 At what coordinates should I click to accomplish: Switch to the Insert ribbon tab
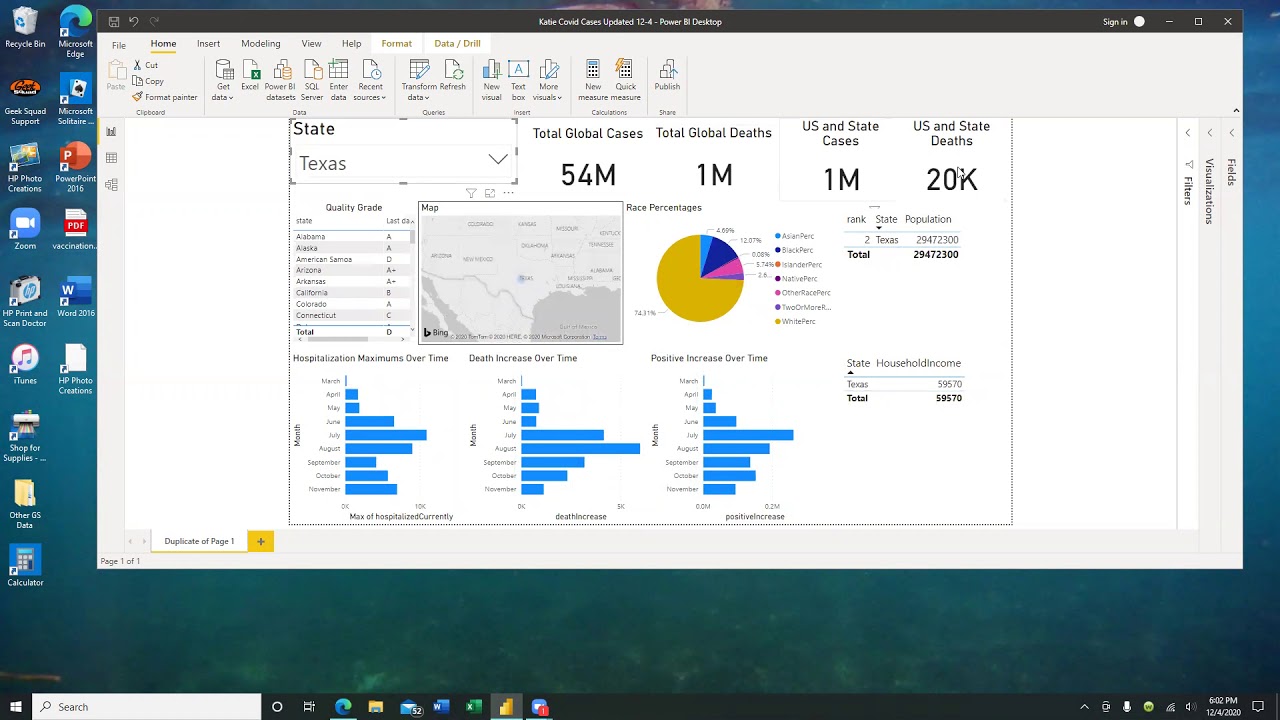tap(208, 44)
